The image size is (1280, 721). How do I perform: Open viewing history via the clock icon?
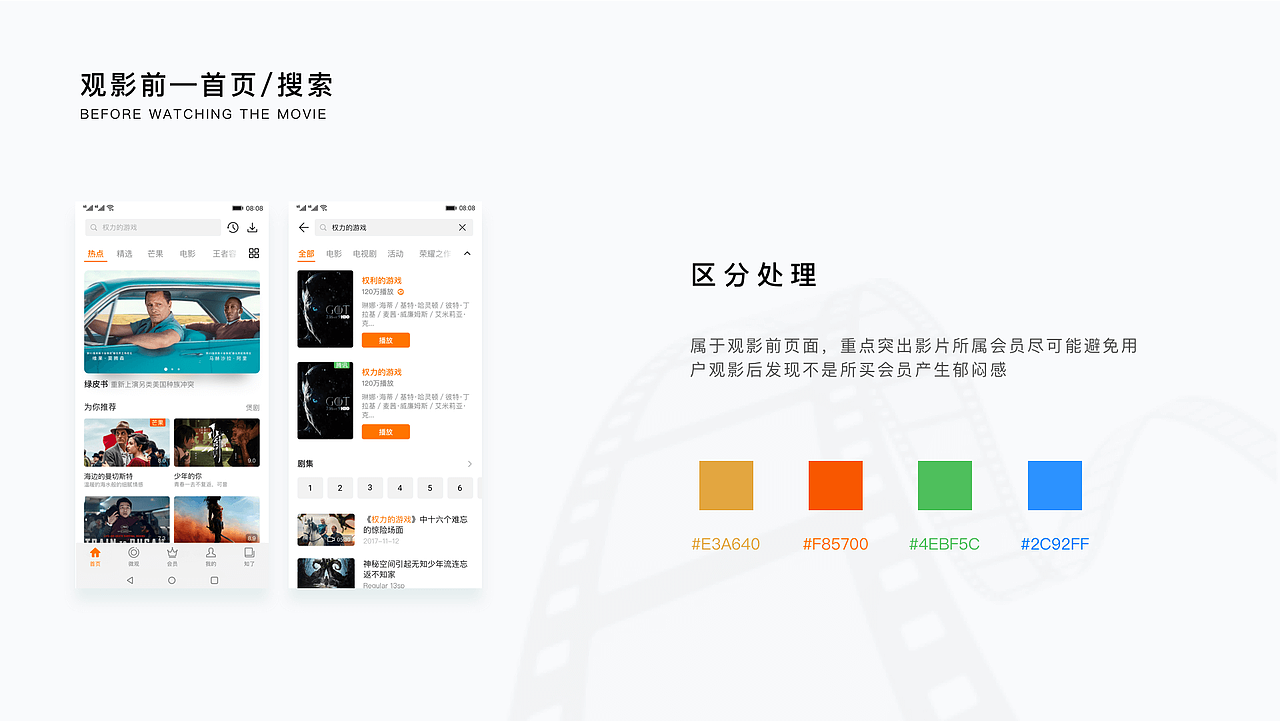tap(232, 229)
